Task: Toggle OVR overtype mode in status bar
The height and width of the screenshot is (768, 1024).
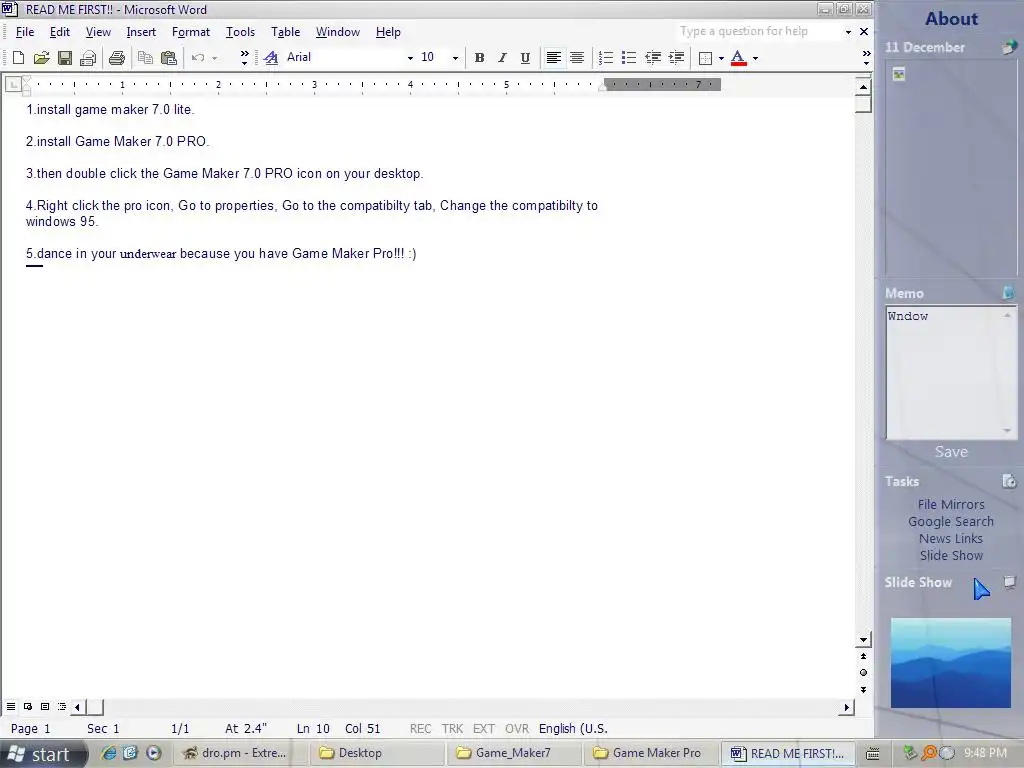Action: 517,729
